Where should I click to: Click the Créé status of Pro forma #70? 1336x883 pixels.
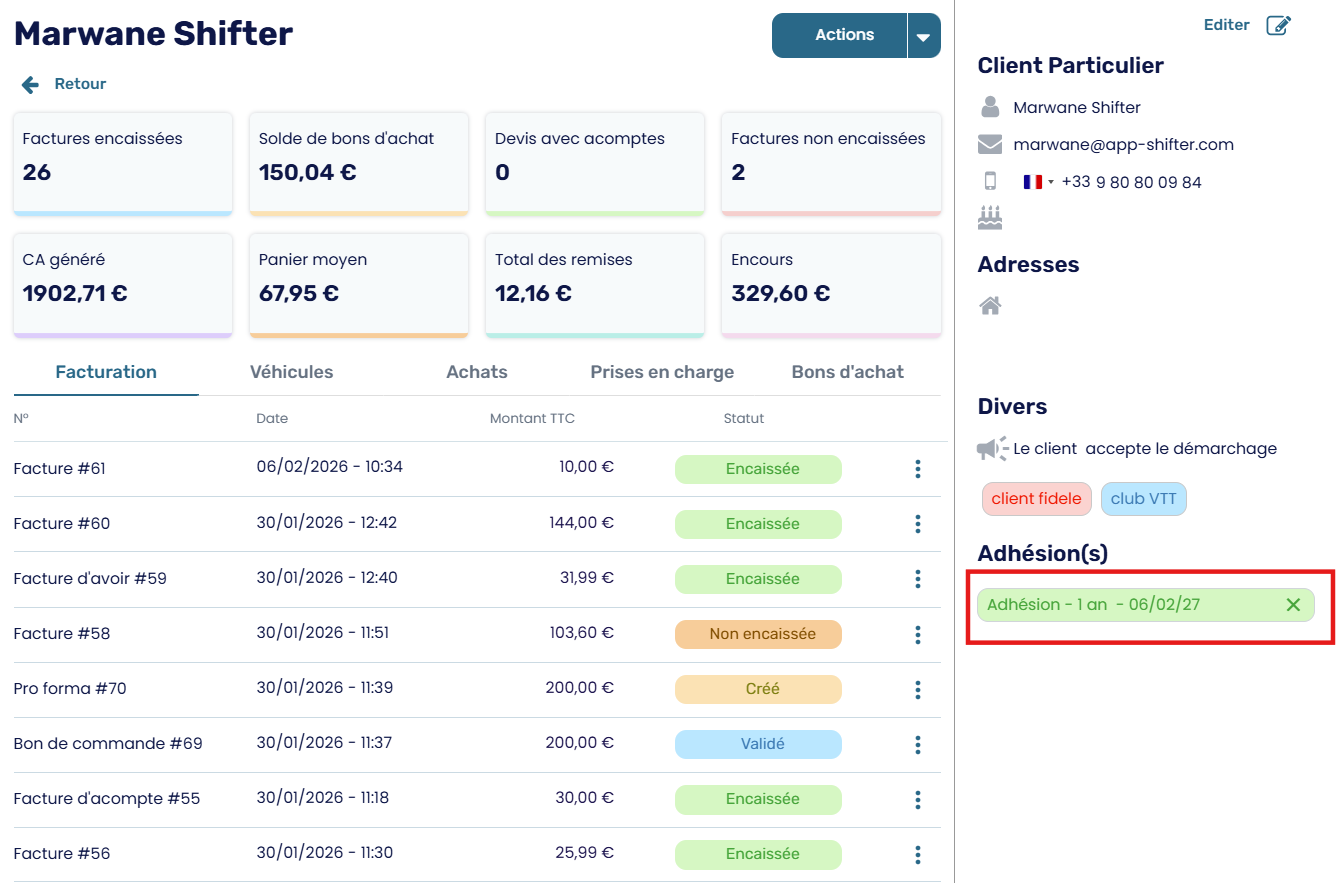(x=758, y=689)
